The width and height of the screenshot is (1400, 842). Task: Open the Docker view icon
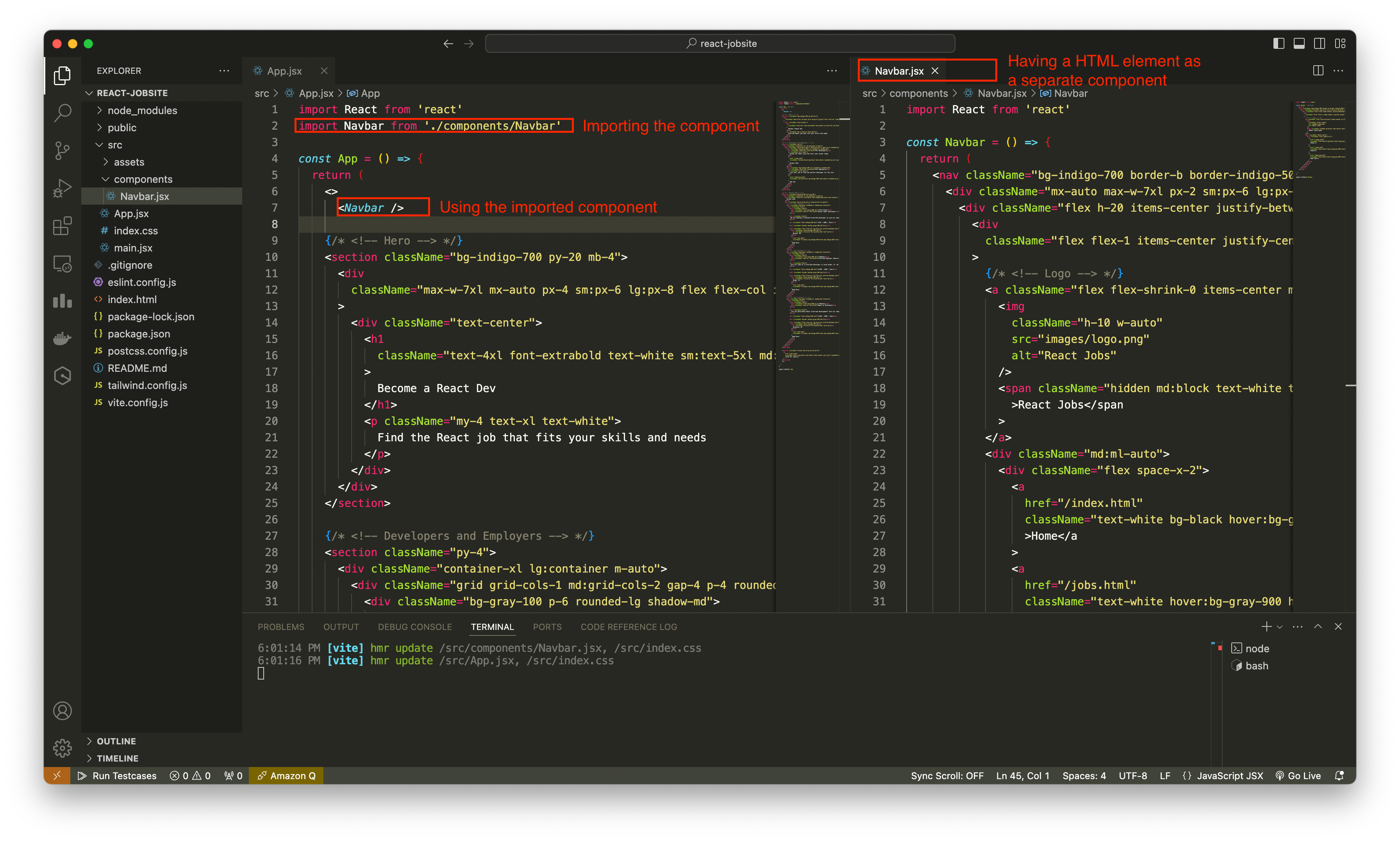point(62,338)
